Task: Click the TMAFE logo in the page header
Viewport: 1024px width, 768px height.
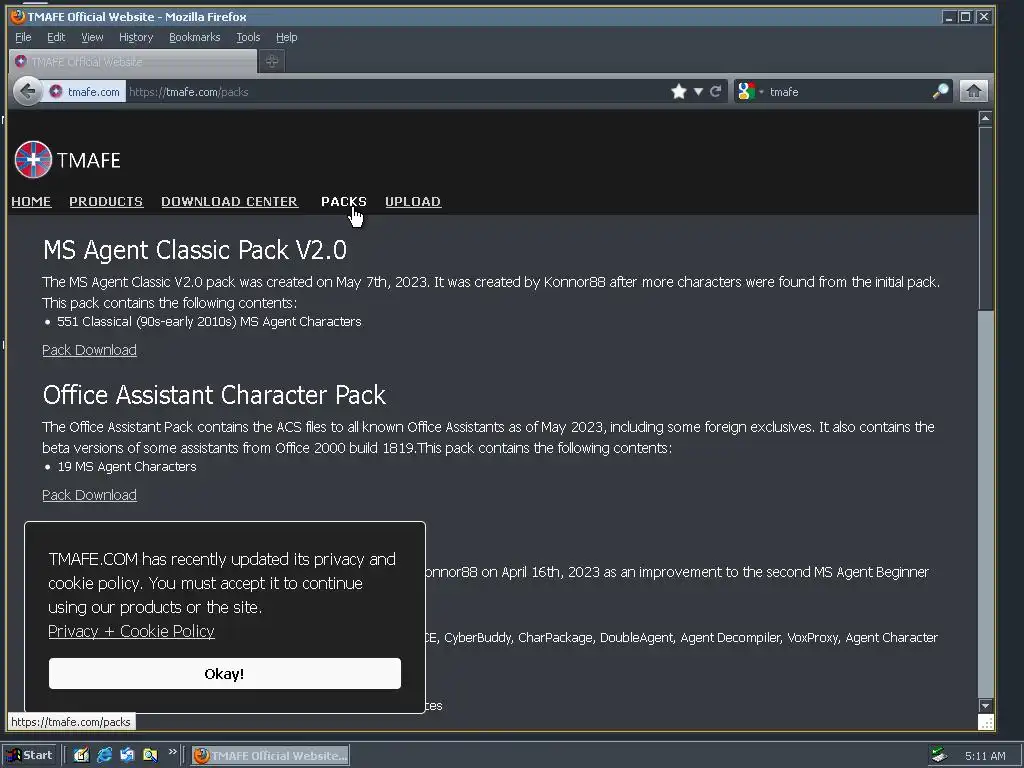Action: 68,159
